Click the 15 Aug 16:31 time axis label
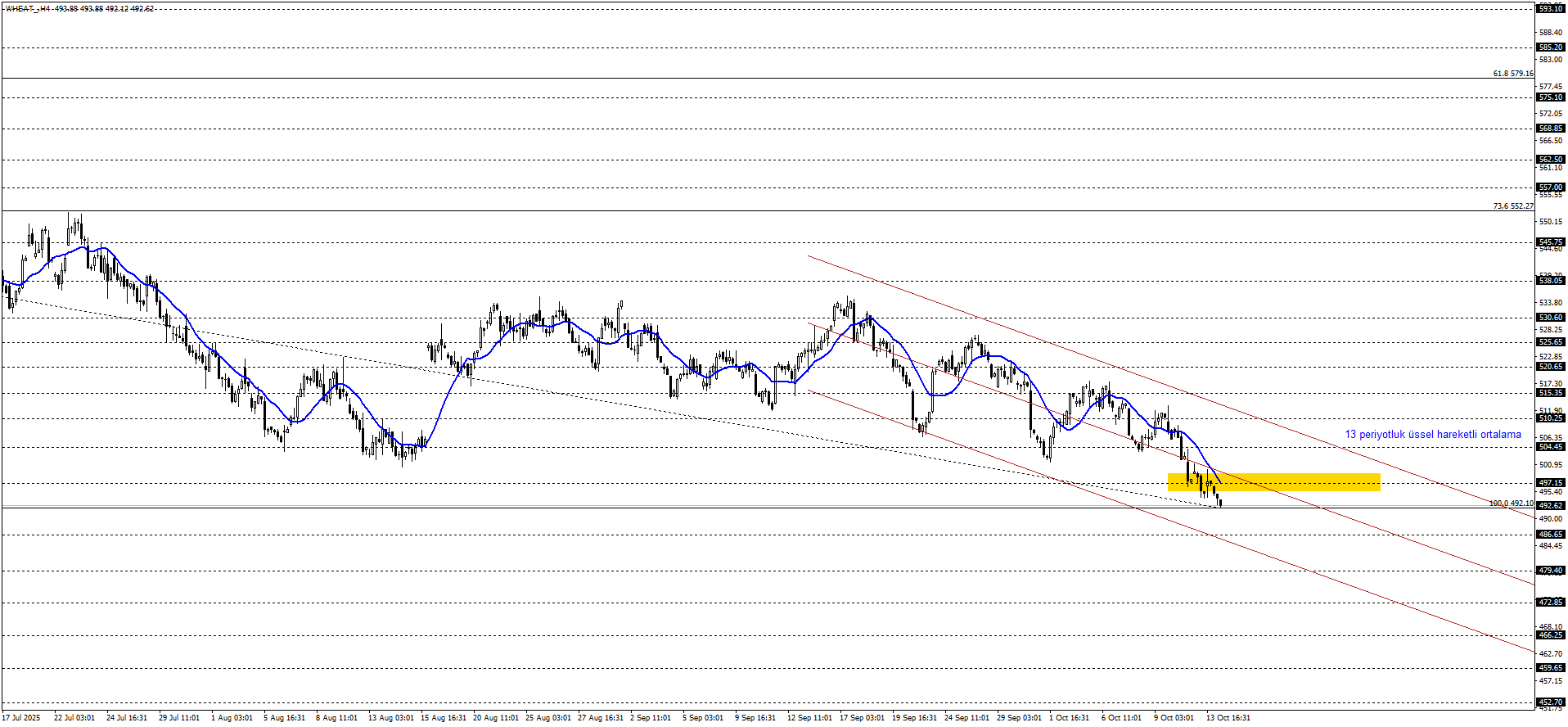The image size is (1568, 727). [443, 718]
